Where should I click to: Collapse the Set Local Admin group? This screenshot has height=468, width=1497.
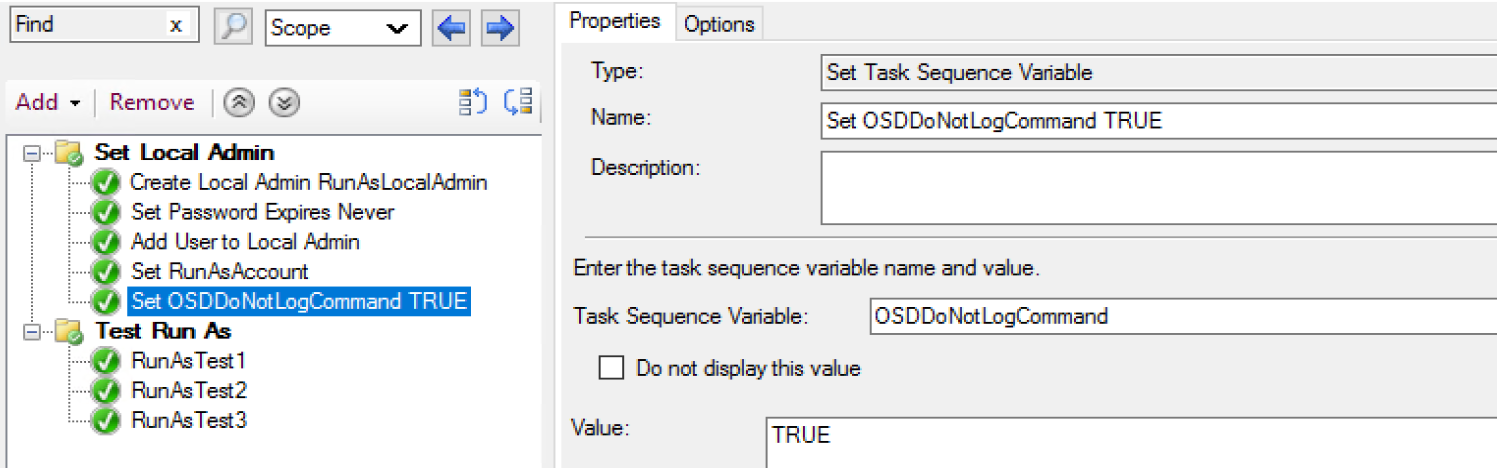32,153
